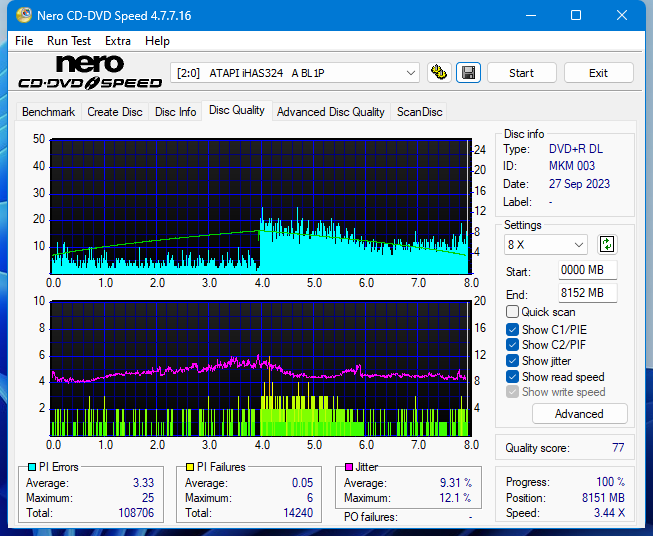Click the PO failures label

click(371, 517)
